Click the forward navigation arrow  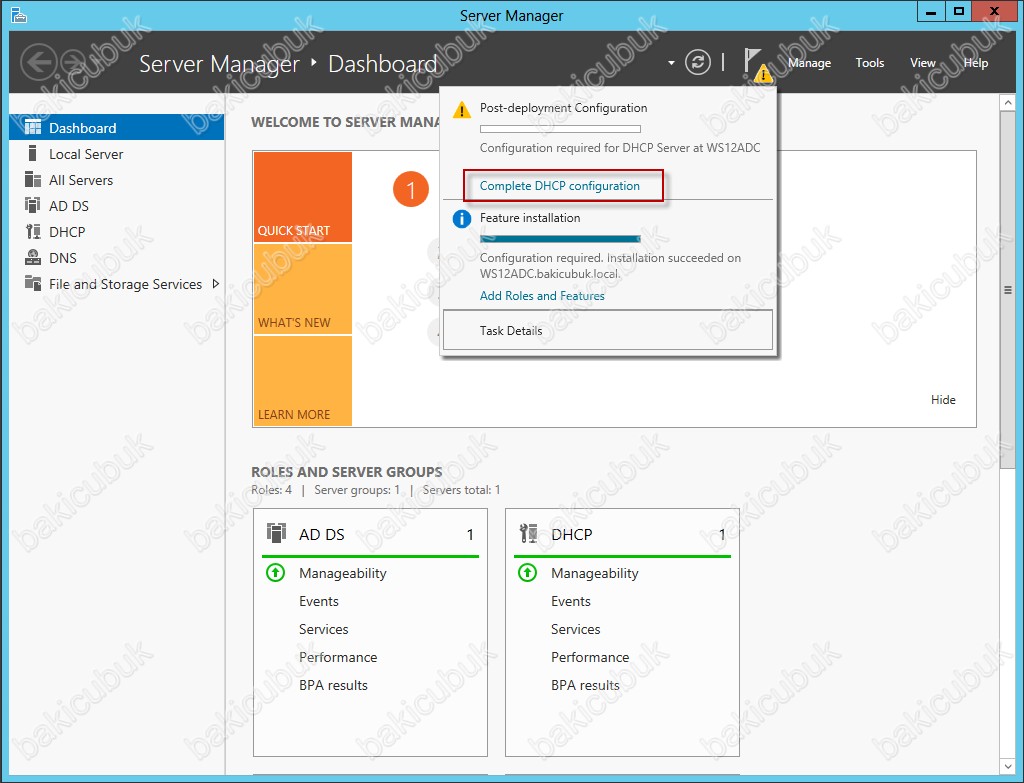(x=73, y=63)
